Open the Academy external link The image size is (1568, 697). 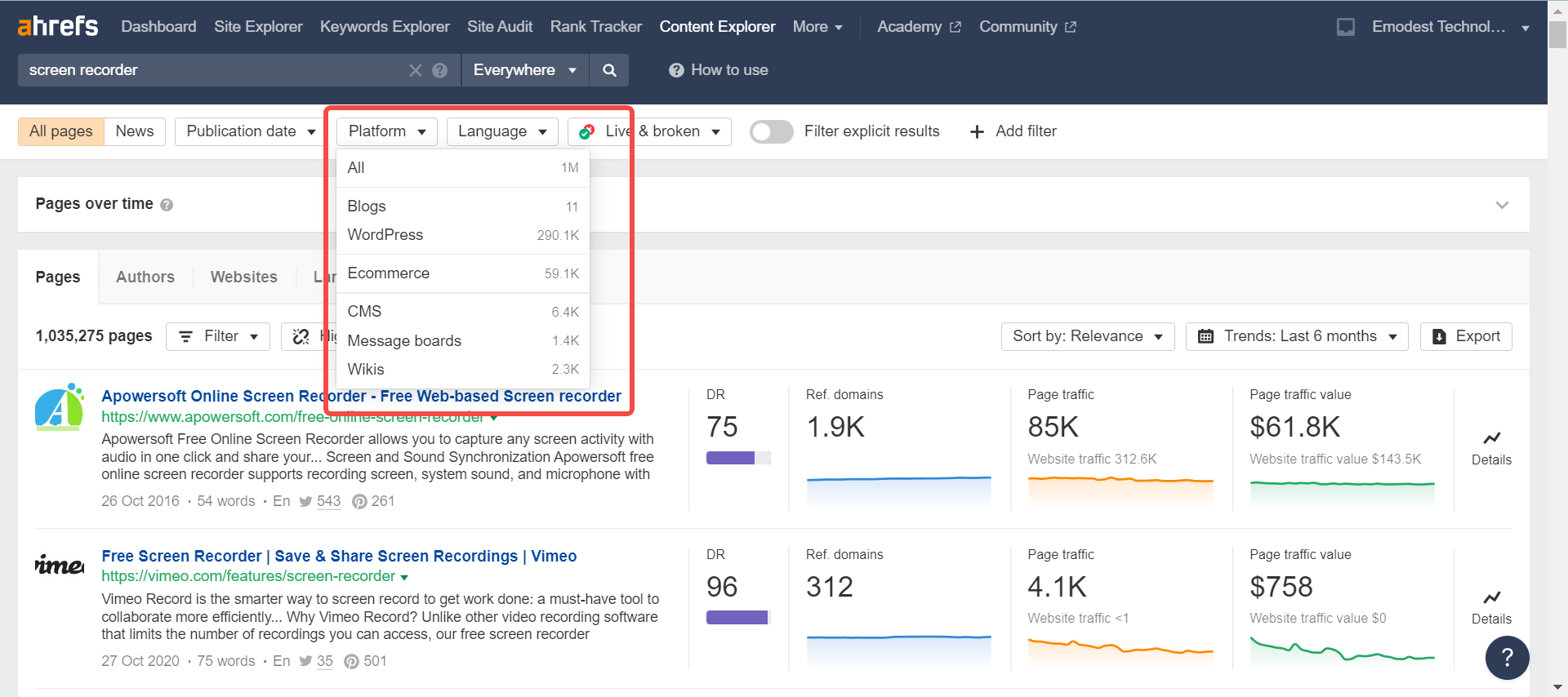pos(919,27)
